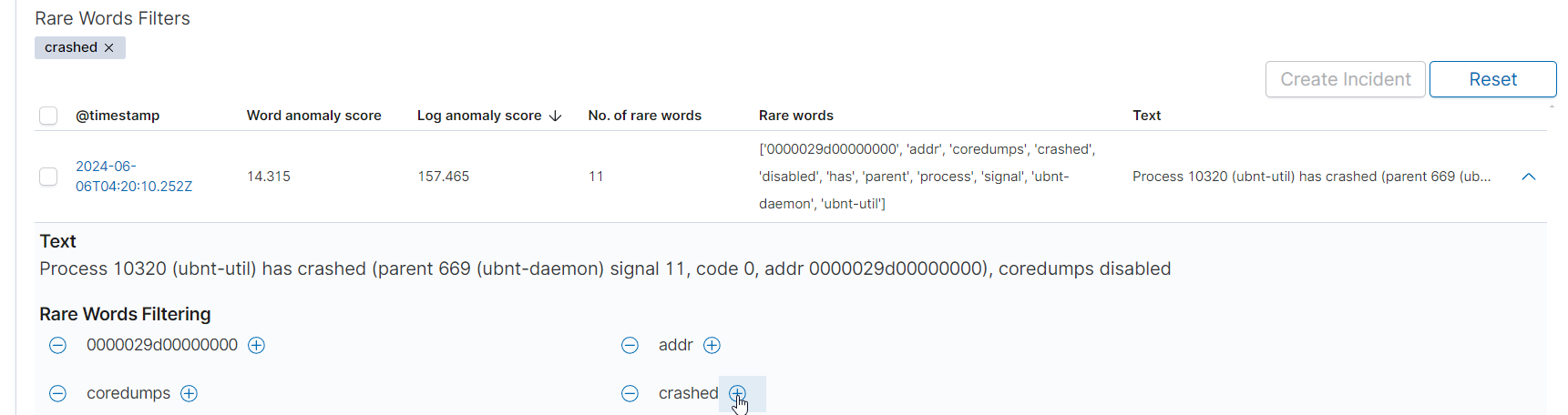The image size is (1568, 415).
Task: Click the No. of rare words header
Action: [644, 116]
